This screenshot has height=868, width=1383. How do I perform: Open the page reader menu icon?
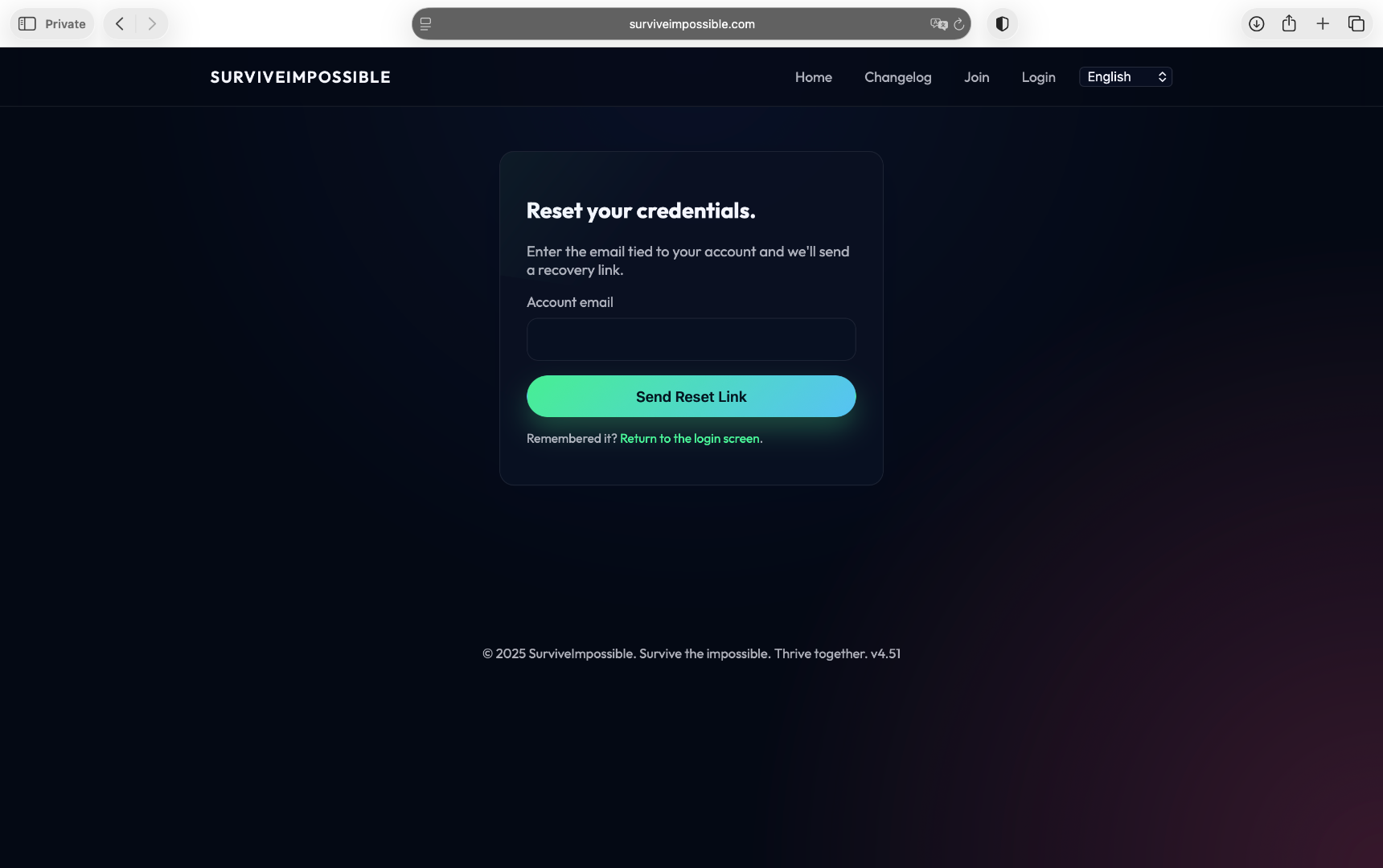[426, 24]
